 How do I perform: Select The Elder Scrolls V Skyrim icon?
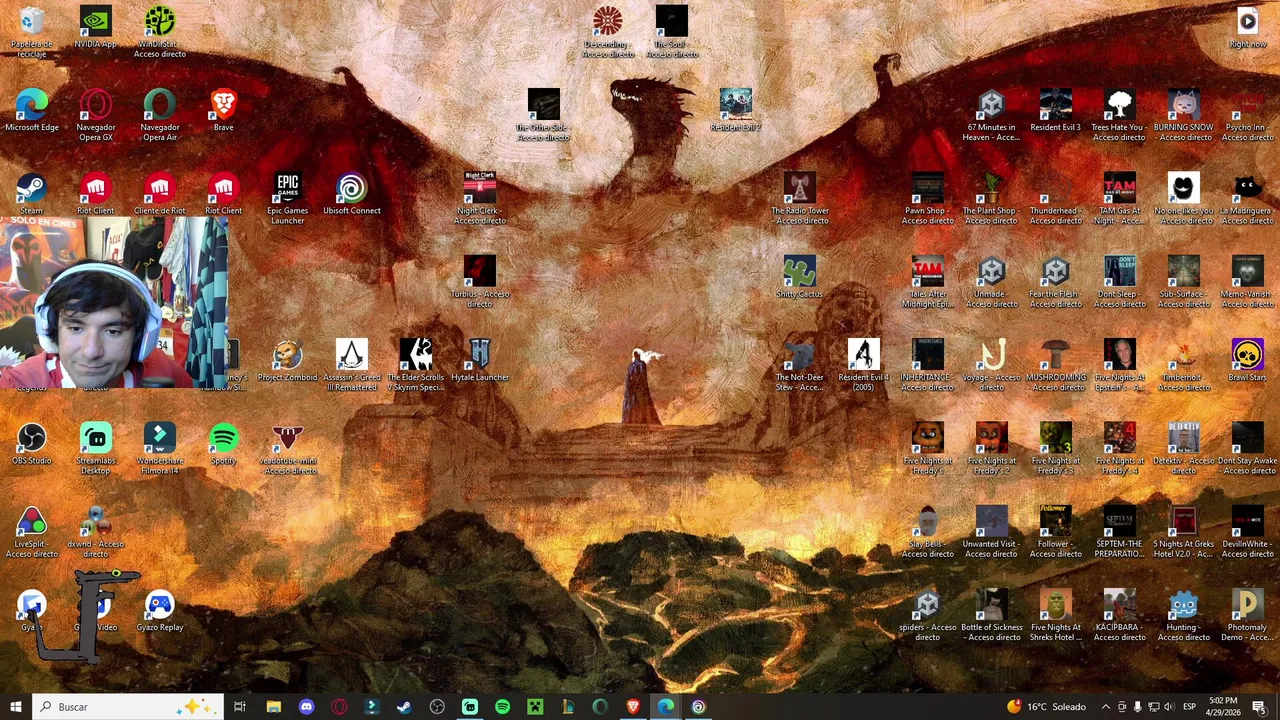tap(415, 365)
